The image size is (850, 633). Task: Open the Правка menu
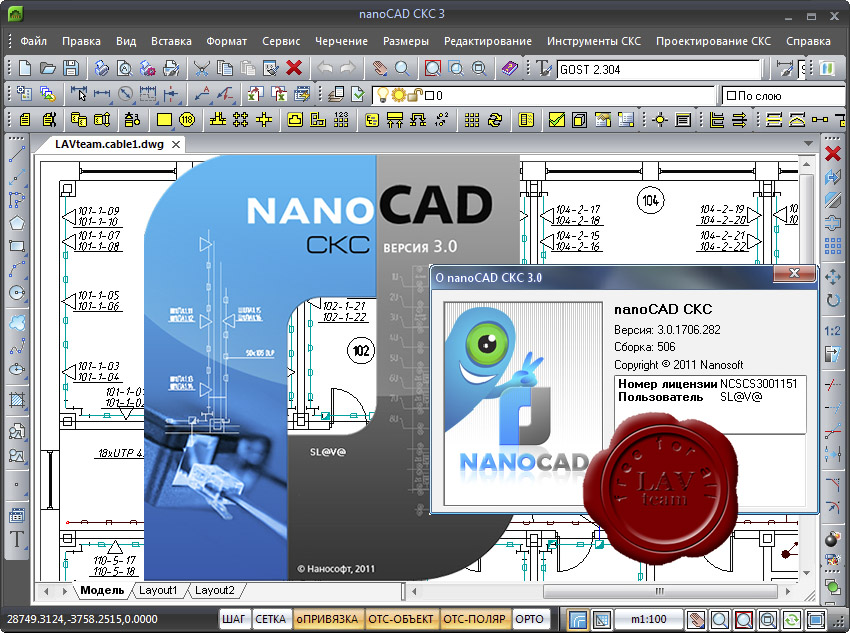(81, 41)
